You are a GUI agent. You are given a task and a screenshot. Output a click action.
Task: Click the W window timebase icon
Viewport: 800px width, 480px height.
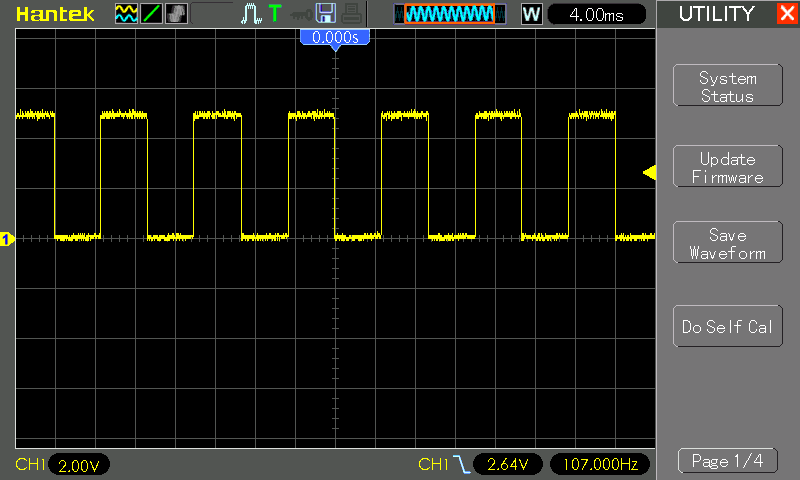pyautogui.click(x=532, y=14)
